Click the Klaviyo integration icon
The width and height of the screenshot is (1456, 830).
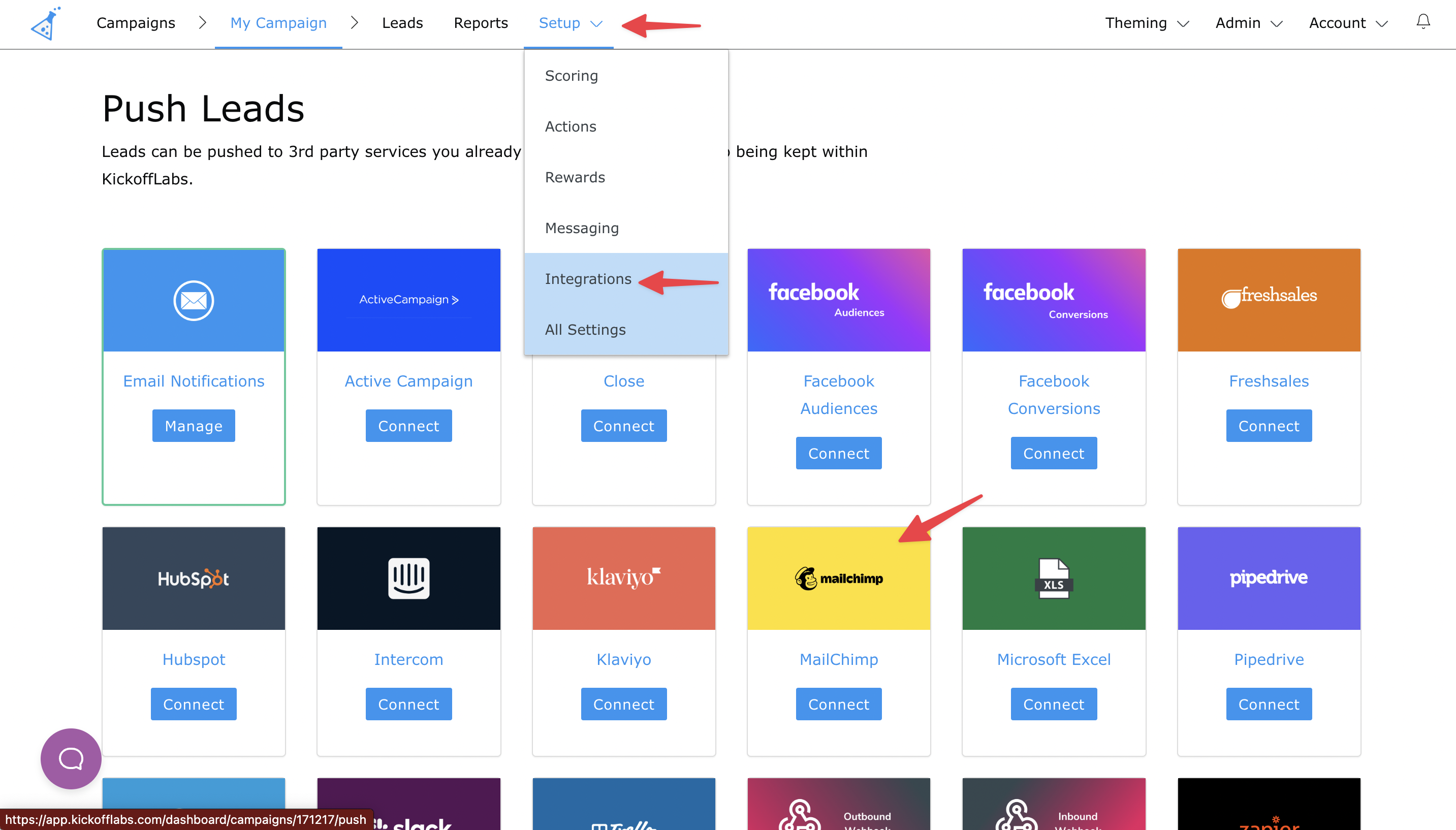(x=623, y=578)
